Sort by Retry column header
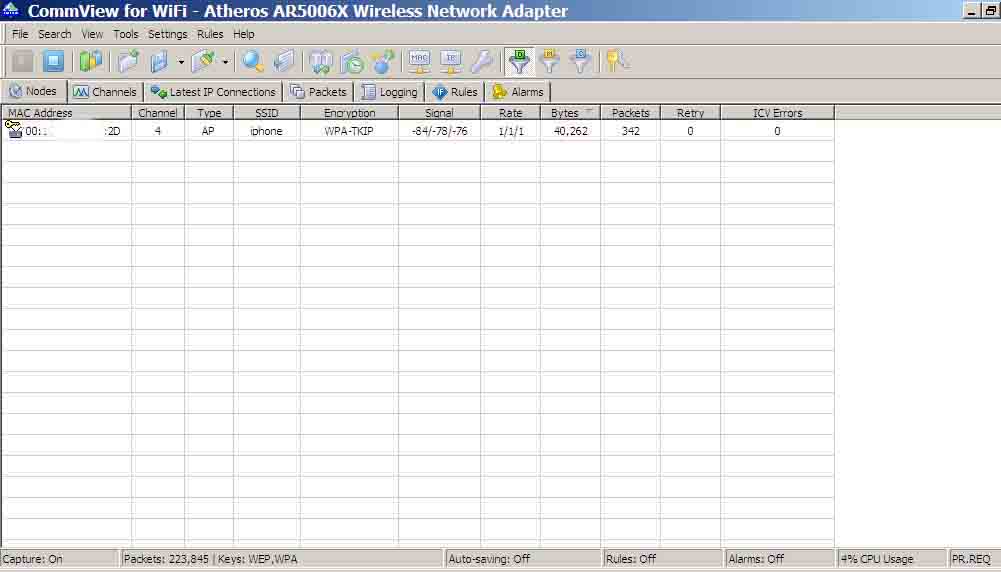 pyautogui.click(x=690, y=113)
